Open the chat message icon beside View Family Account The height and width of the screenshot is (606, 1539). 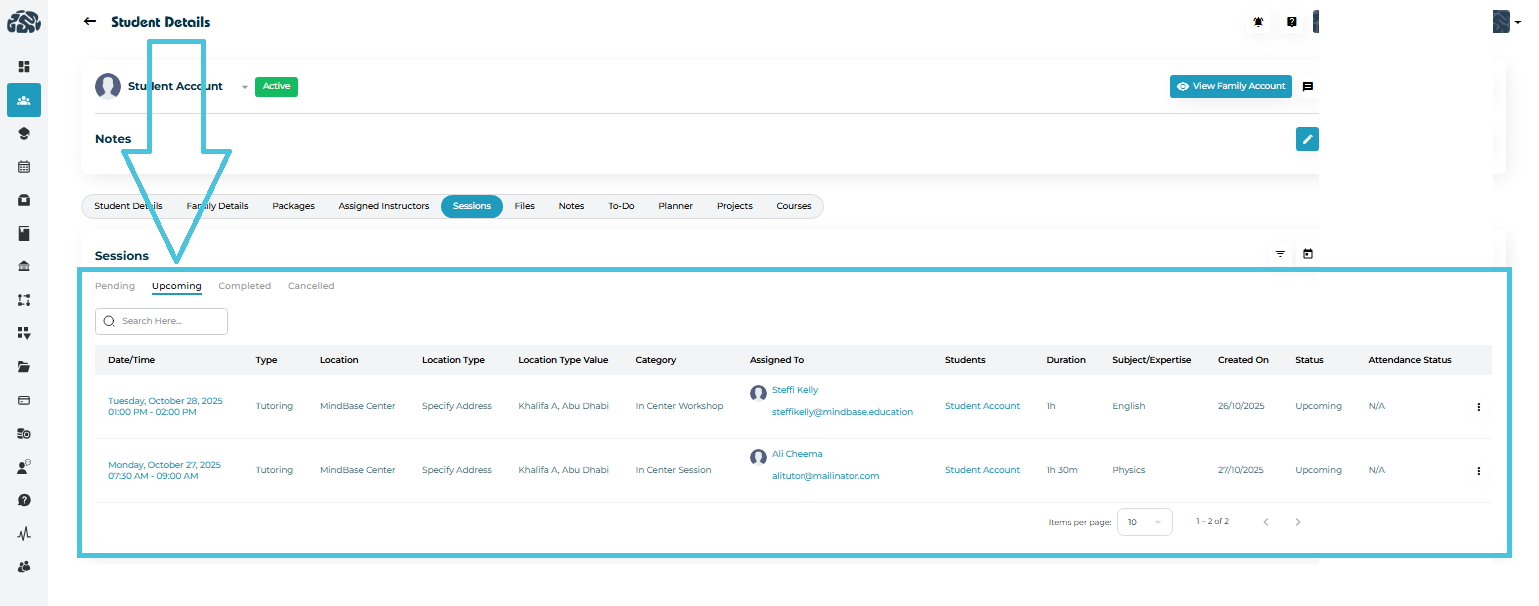(1307, 87)
